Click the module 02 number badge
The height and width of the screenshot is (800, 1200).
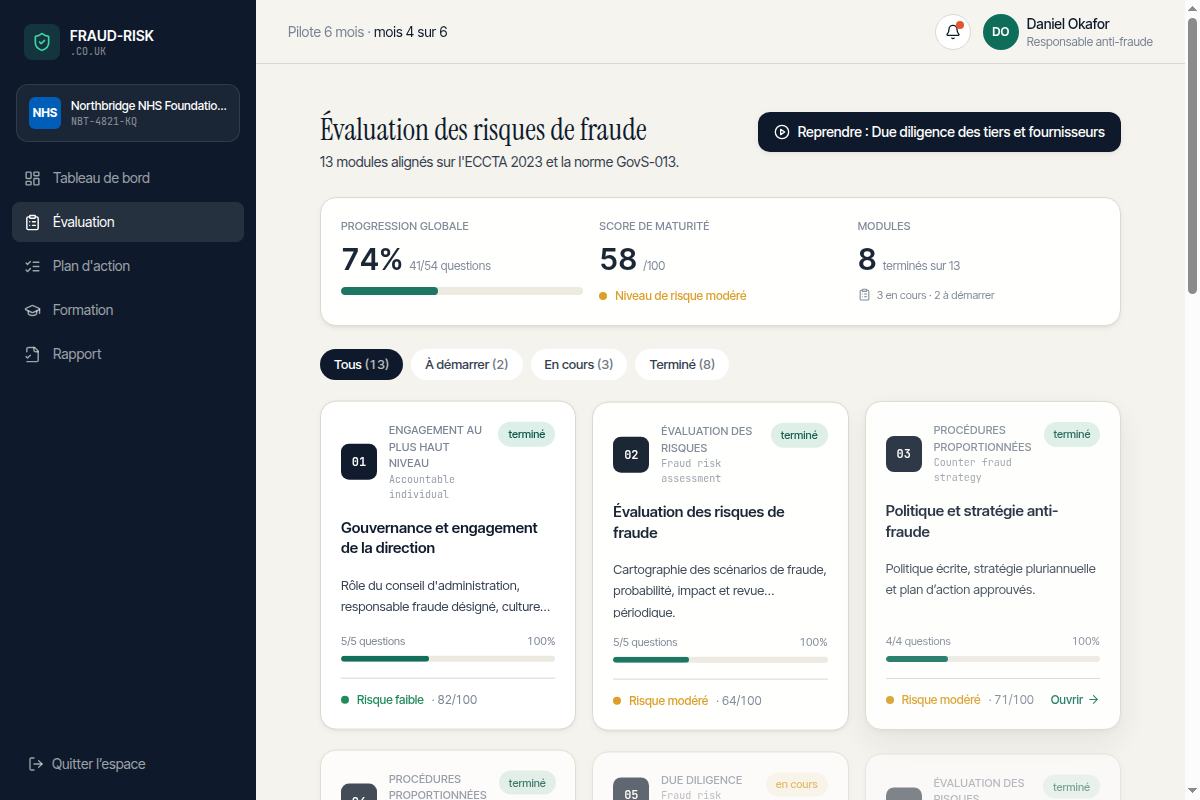631,455
